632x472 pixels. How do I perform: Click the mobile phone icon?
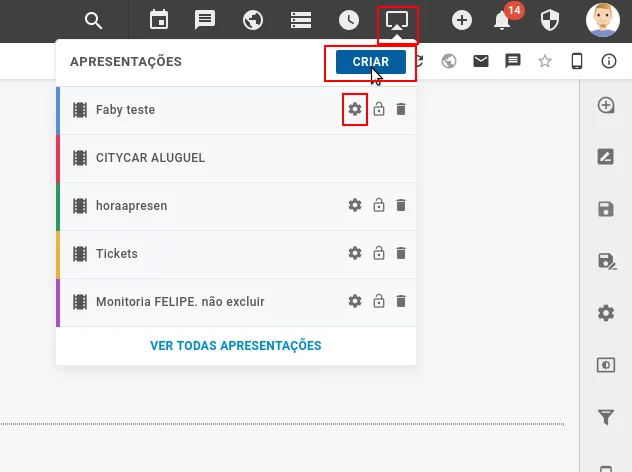pyautogui.click(x=577, y=61)
